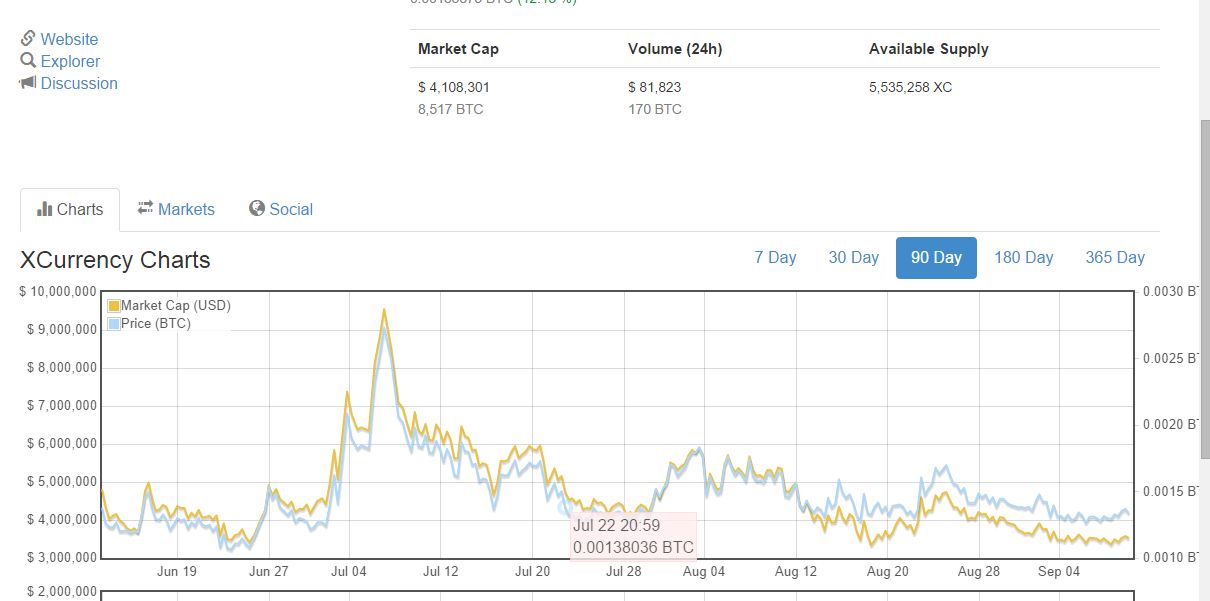Click the Jul 20 x-axis date label
Image resolution: width=1210 pixels, height=601 pixels.
coord(532,572)
